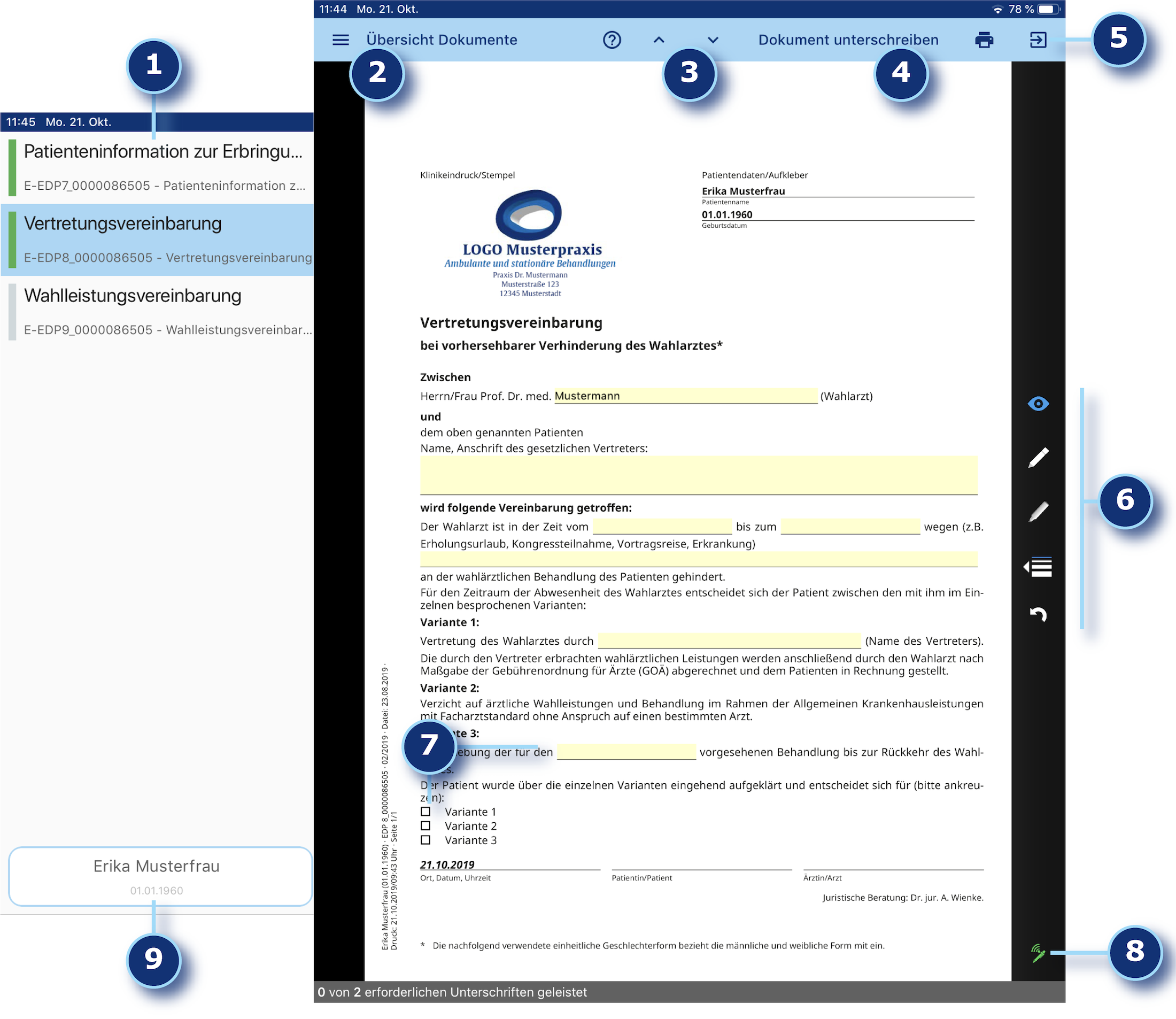Click the 'bis zum' date field

tap(850, 527)
